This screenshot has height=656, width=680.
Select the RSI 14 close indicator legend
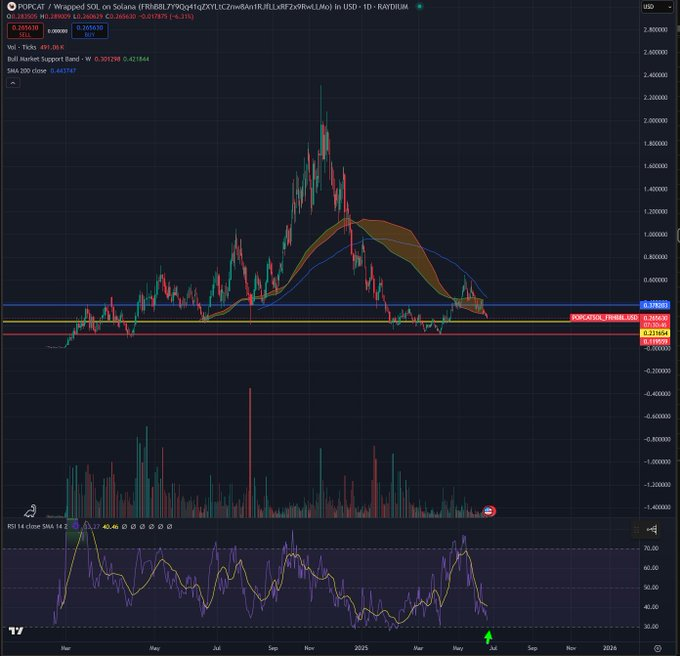pyautogui.click(x=37, y=526)
